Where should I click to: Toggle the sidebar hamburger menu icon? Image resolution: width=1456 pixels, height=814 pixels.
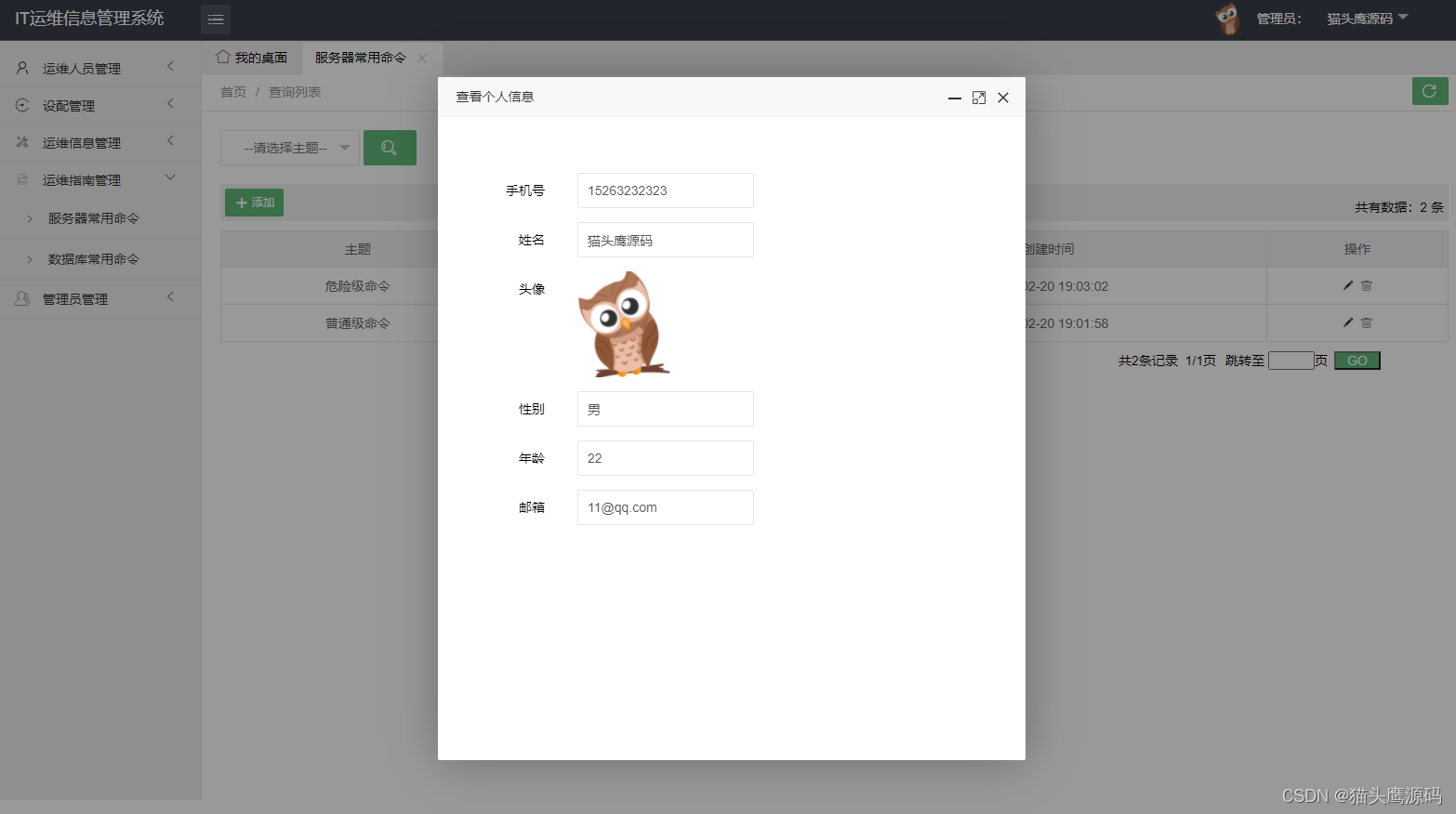coord(216,20)
